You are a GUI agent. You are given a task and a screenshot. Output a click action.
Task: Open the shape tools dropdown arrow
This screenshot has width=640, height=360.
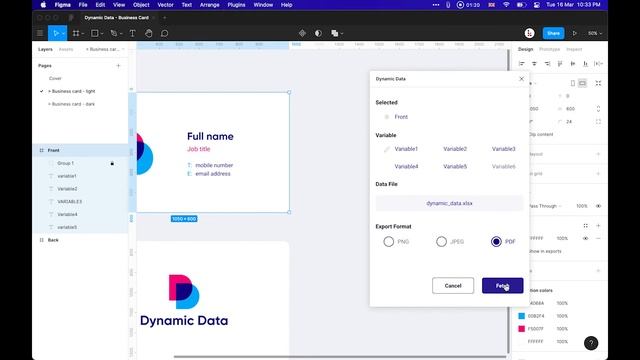click(102, 33)
